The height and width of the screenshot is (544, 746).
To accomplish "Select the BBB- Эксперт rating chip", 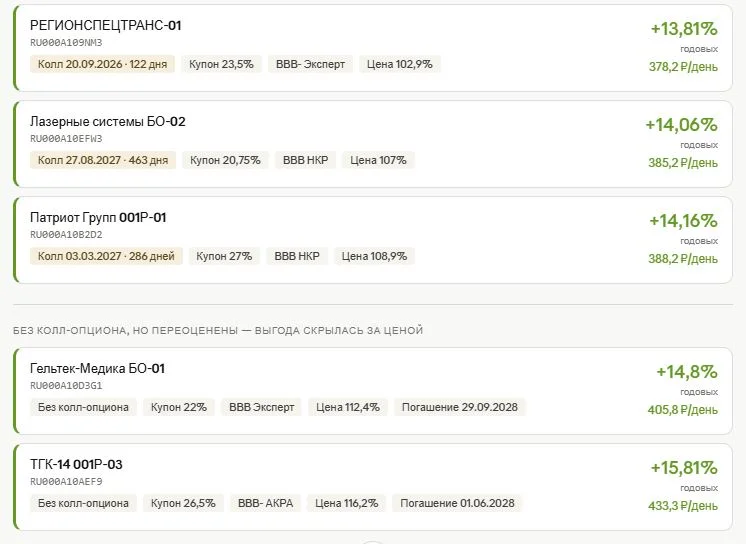I will click(310, 64).
